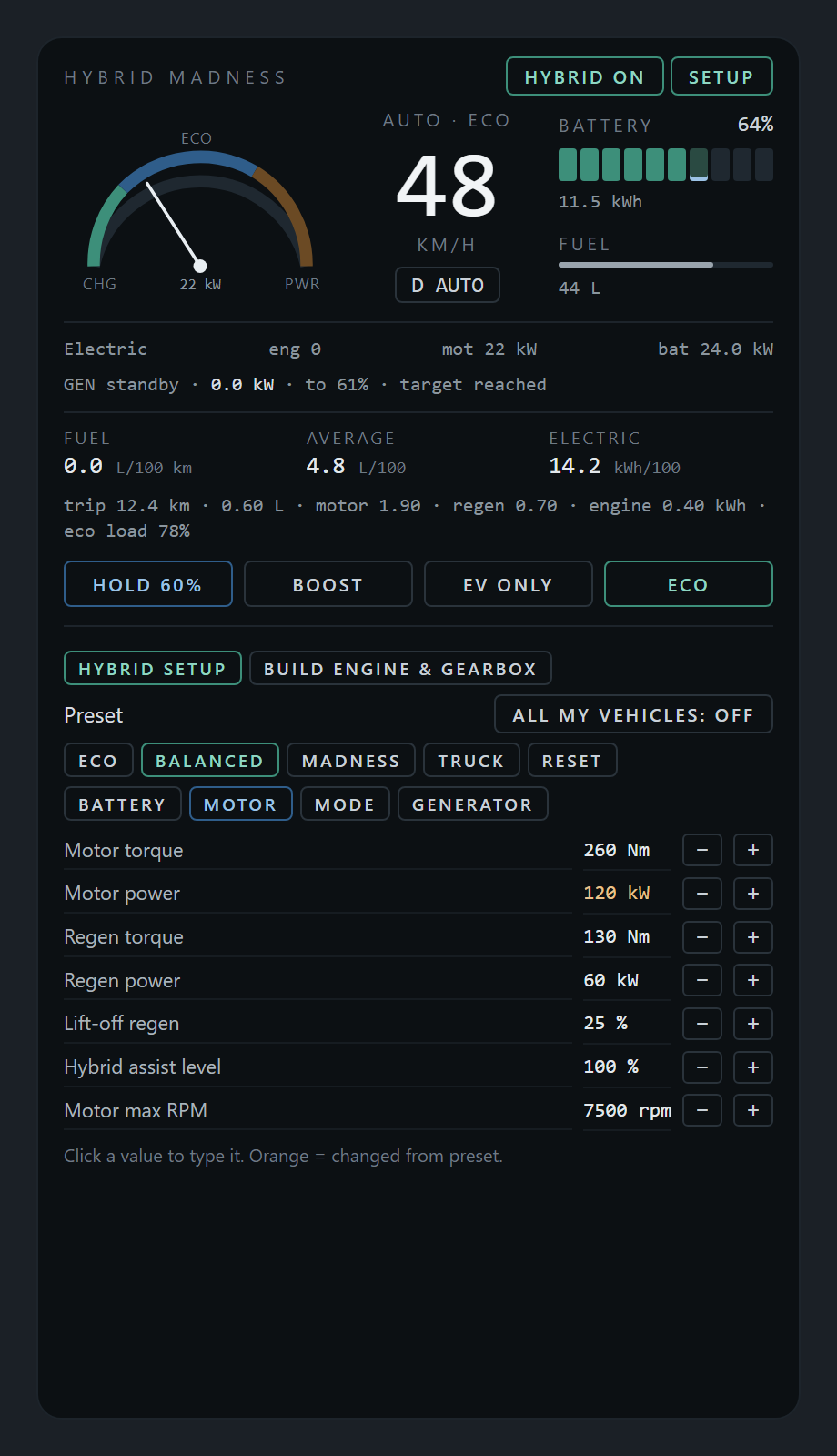
Task: Switch to GENERATOR settings tab
Action: (473, 804)
